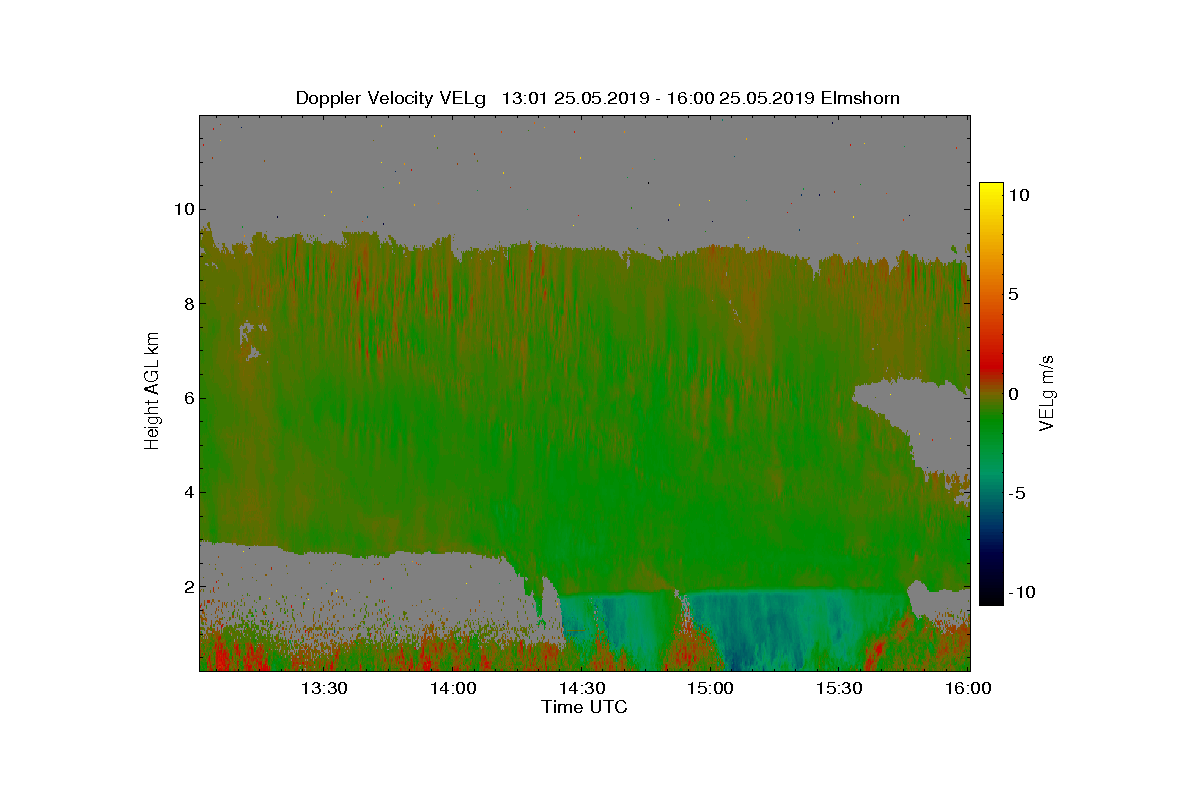
Task: Click the 'VELg m/s' colorbar label
Action: click(1047, 392)
